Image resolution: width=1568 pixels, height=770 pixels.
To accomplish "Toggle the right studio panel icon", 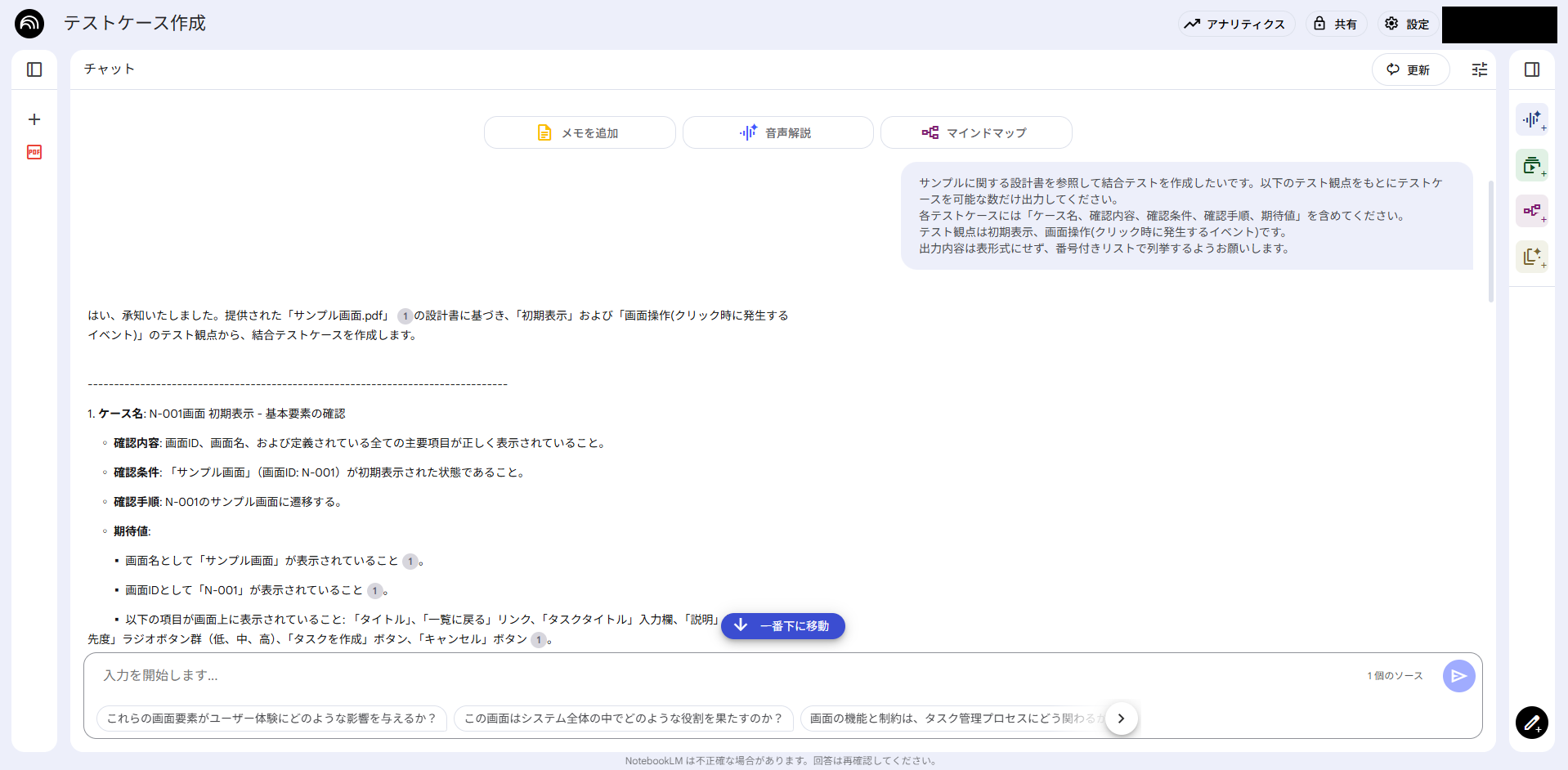I will pos(1532,69).
